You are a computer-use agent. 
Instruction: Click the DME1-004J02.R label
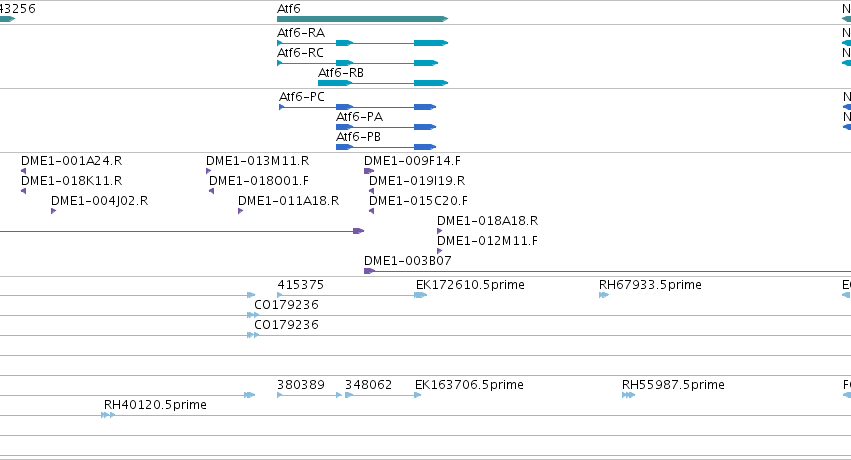[99, 201]
